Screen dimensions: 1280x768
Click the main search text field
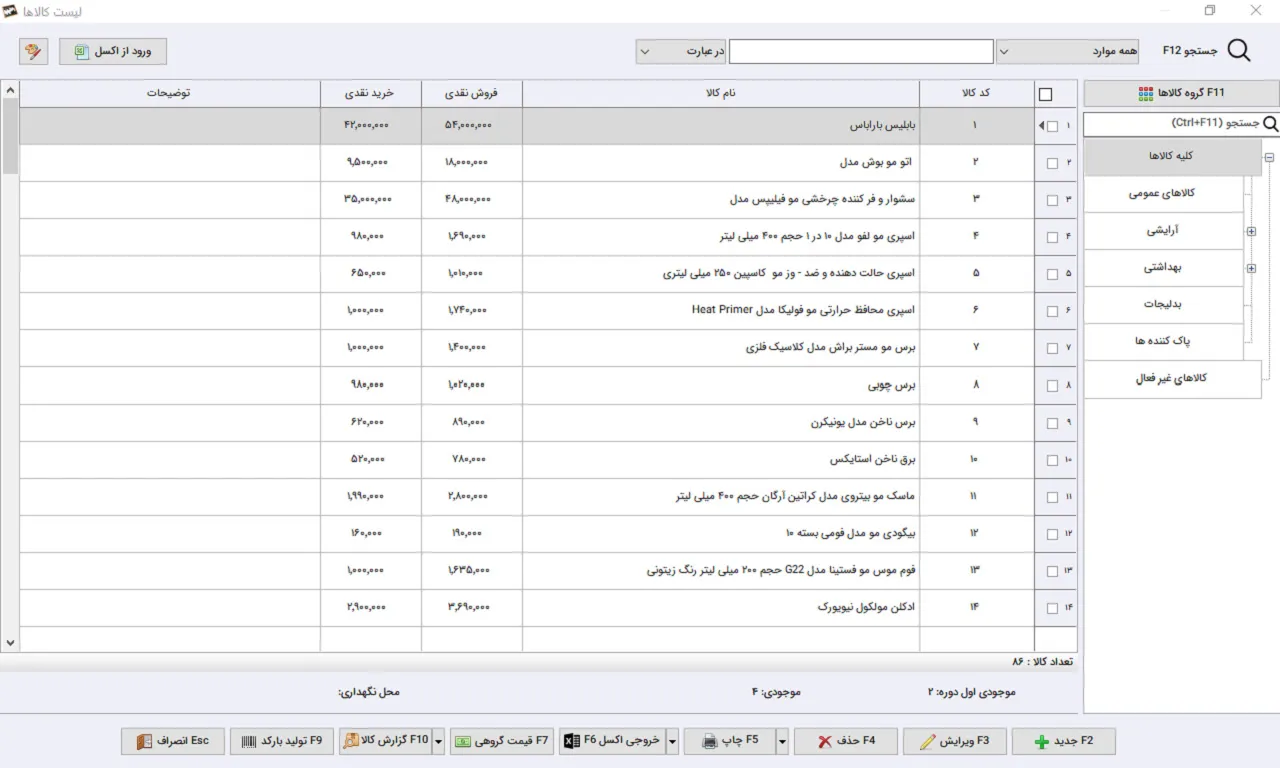click(x=861, y=51)
